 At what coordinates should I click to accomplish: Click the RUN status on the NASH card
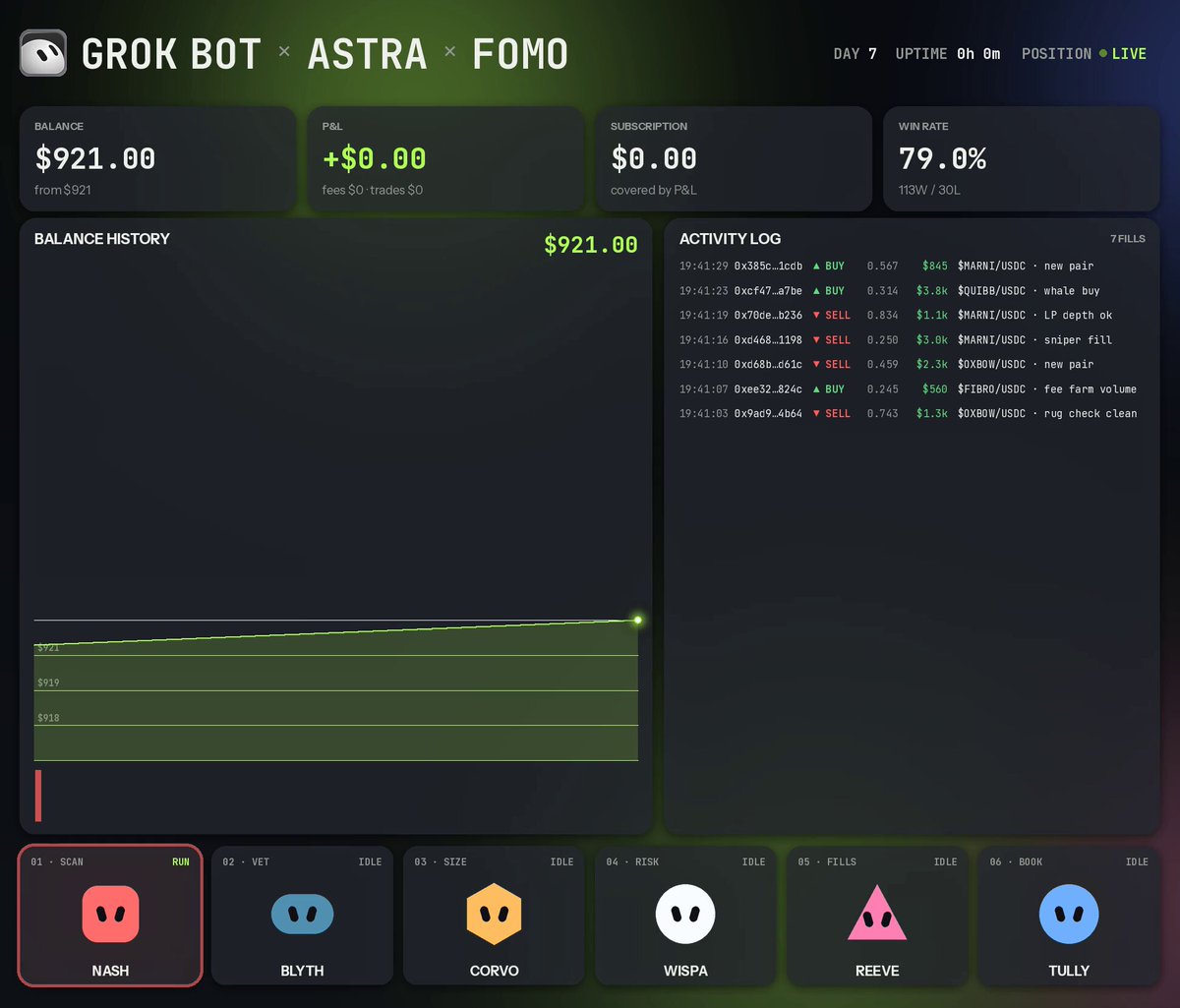tap(181, 861)
